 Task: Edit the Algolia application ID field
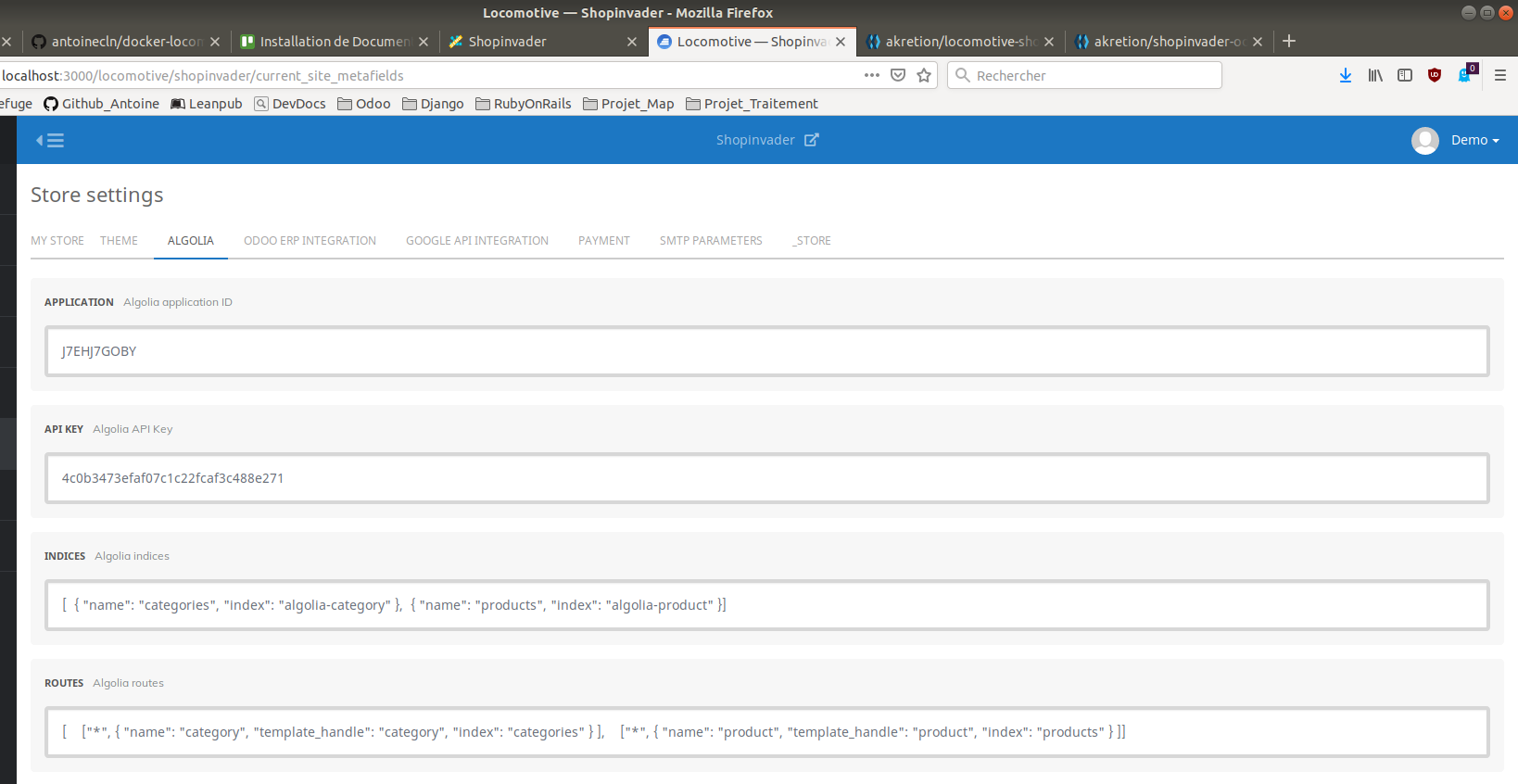tap(767, 351)
